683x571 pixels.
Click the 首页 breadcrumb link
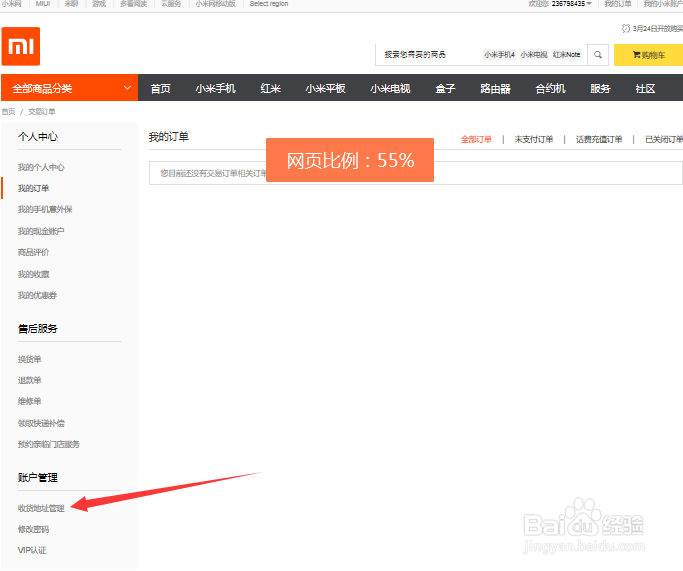8,111
